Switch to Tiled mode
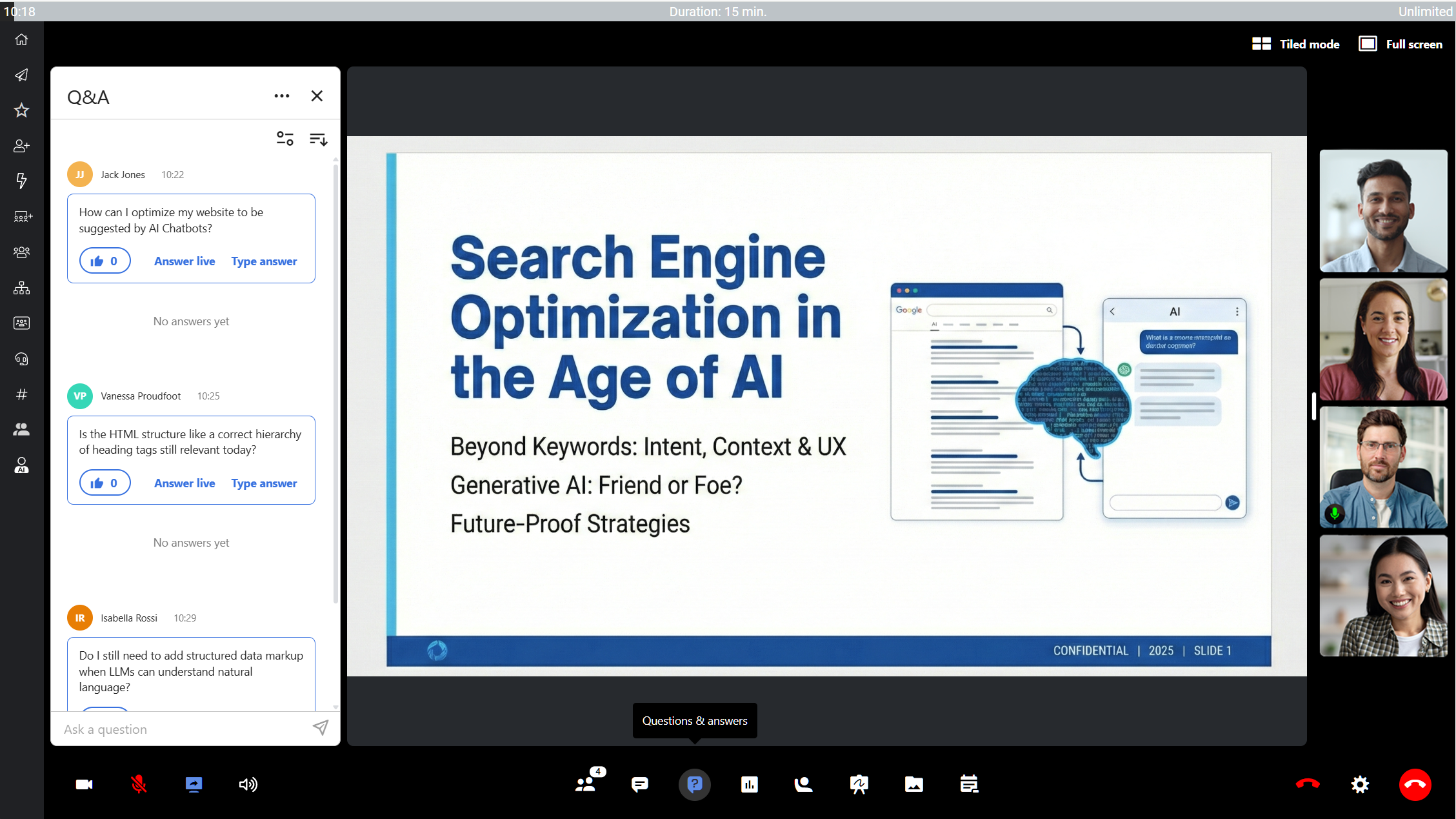Viewport: 1456px width, 819px height. click(x=1295, y=44)
